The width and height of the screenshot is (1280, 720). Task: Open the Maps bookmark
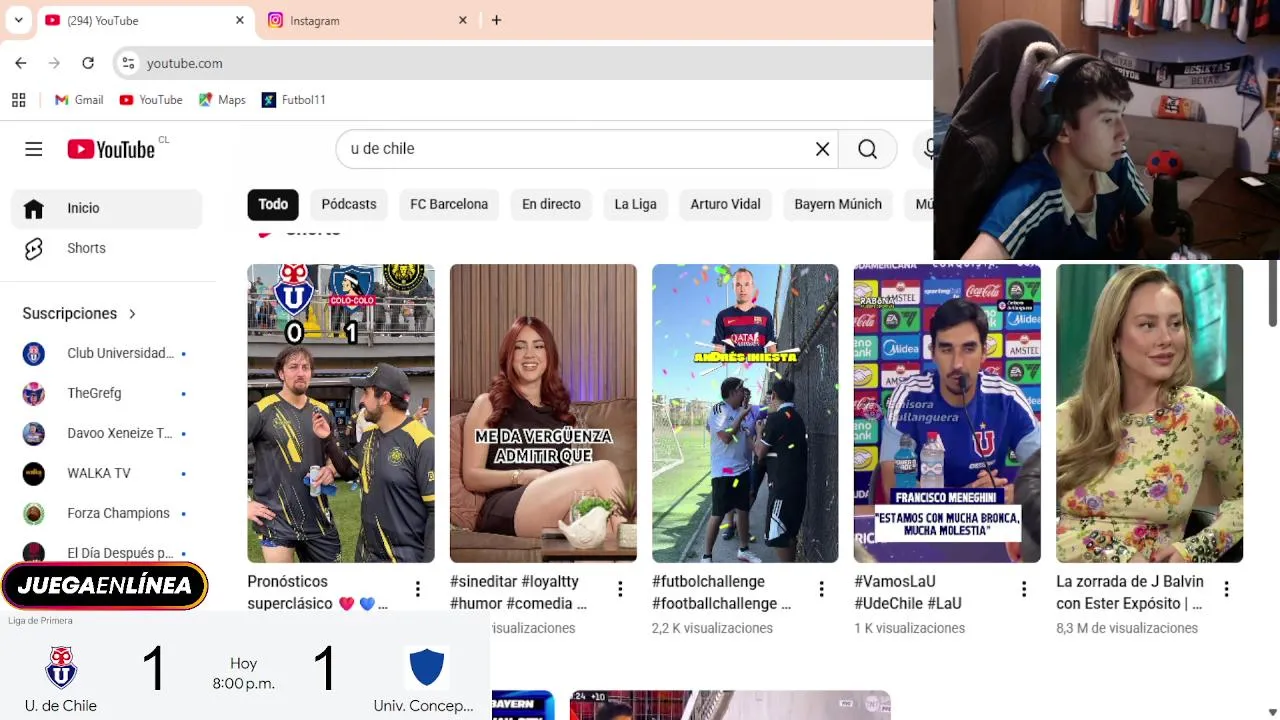click(x=222, y=100)
